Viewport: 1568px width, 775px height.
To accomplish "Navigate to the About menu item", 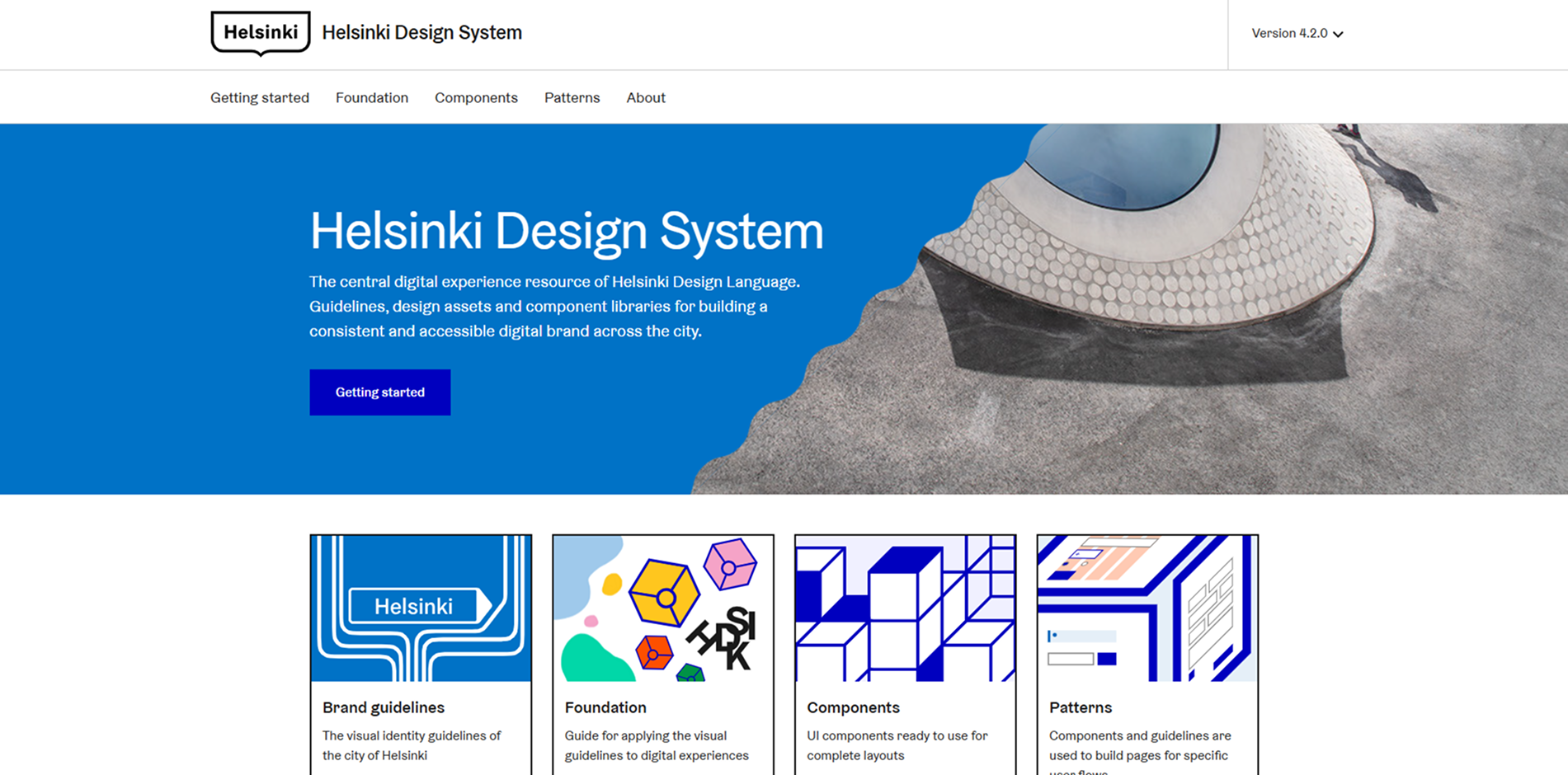I will click(x=646, y=97).
